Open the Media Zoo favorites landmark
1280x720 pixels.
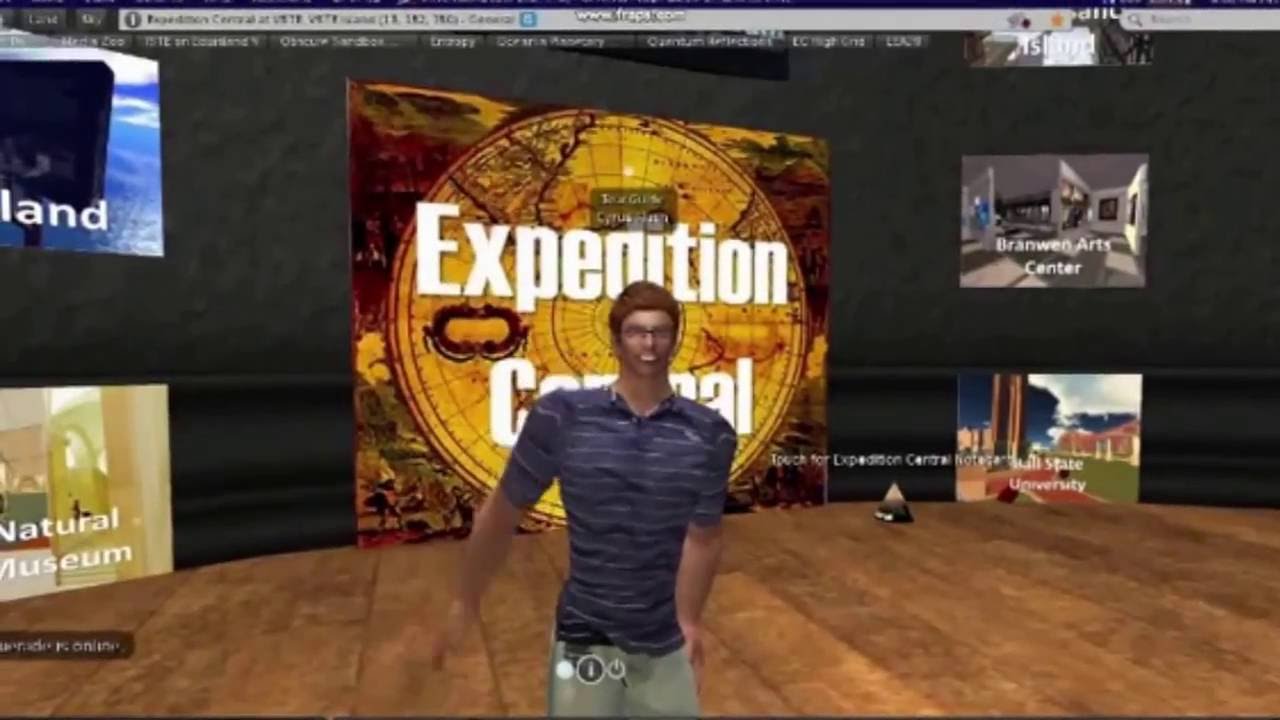tap(92, 42)
